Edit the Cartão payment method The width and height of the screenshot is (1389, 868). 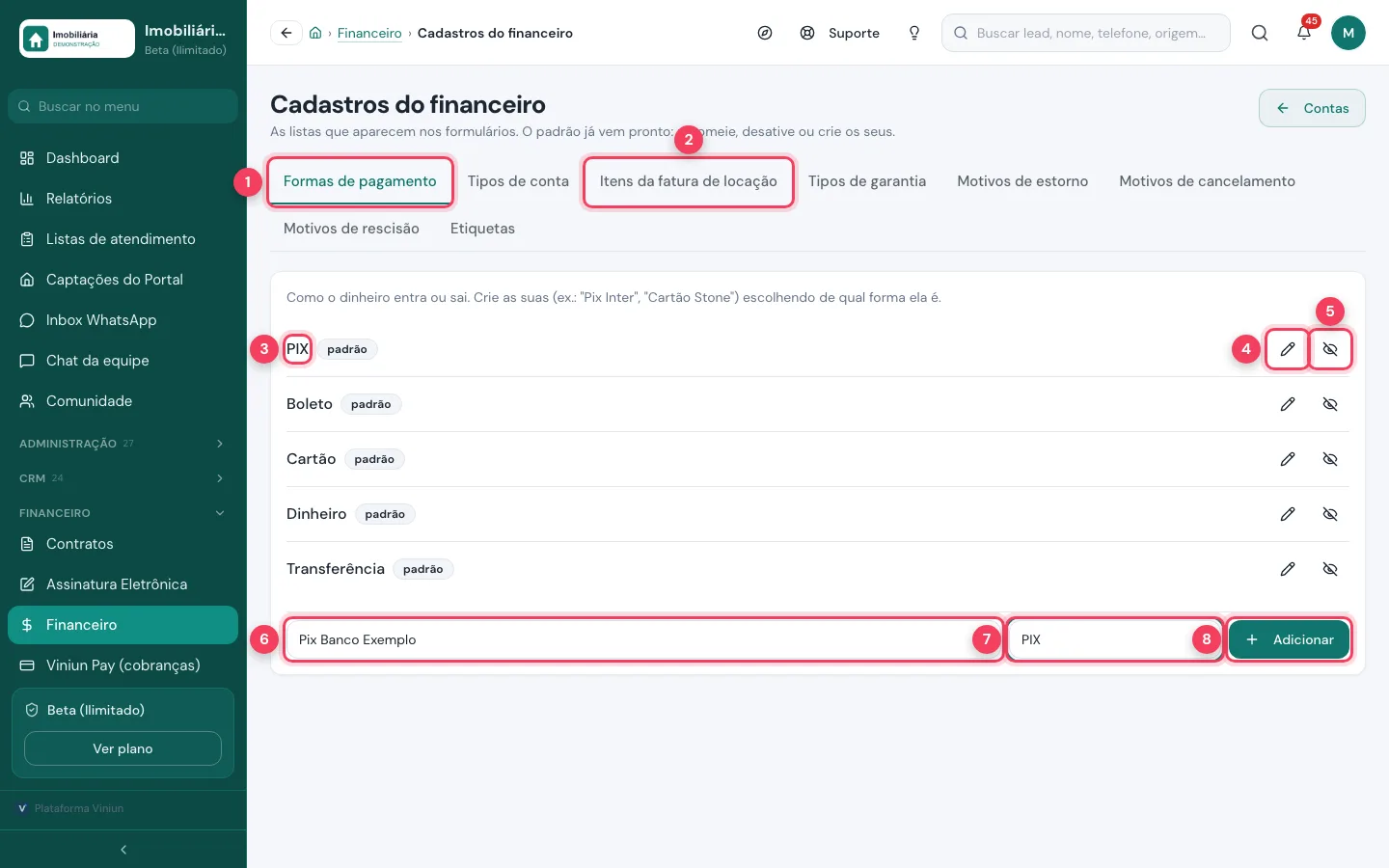point(1288,459)
